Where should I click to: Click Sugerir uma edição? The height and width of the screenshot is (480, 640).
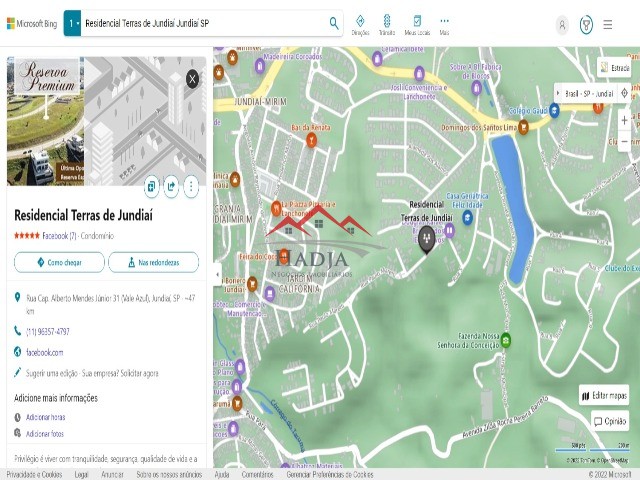click(x=51, y=373)
